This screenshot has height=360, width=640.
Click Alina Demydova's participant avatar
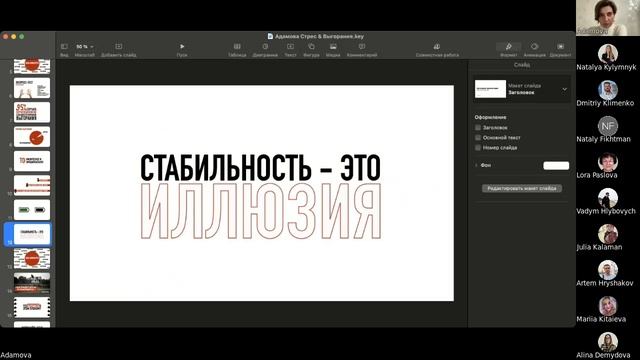[x=608, y=342]
